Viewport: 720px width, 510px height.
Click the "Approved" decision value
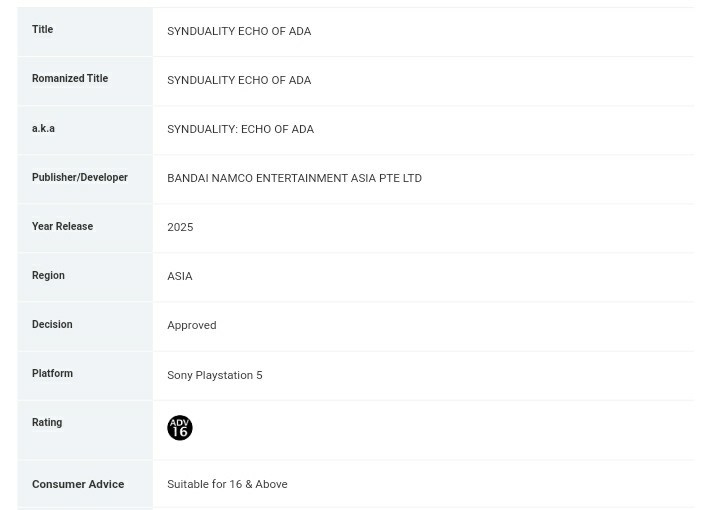pos(191,325)
